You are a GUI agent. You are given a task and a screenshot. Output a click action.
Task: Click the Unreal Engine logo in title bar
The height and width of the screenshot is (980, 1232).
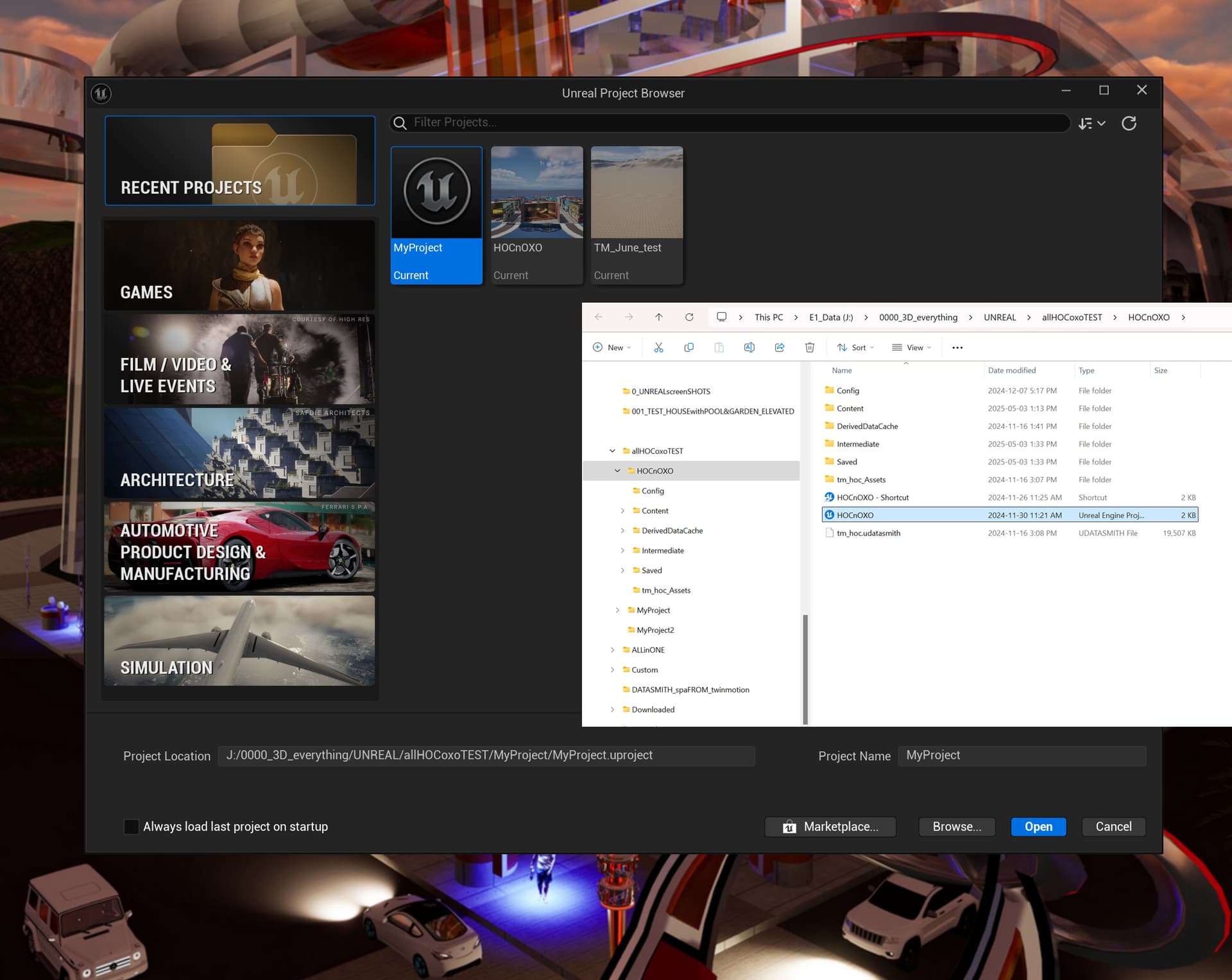(x=101, y=94)
